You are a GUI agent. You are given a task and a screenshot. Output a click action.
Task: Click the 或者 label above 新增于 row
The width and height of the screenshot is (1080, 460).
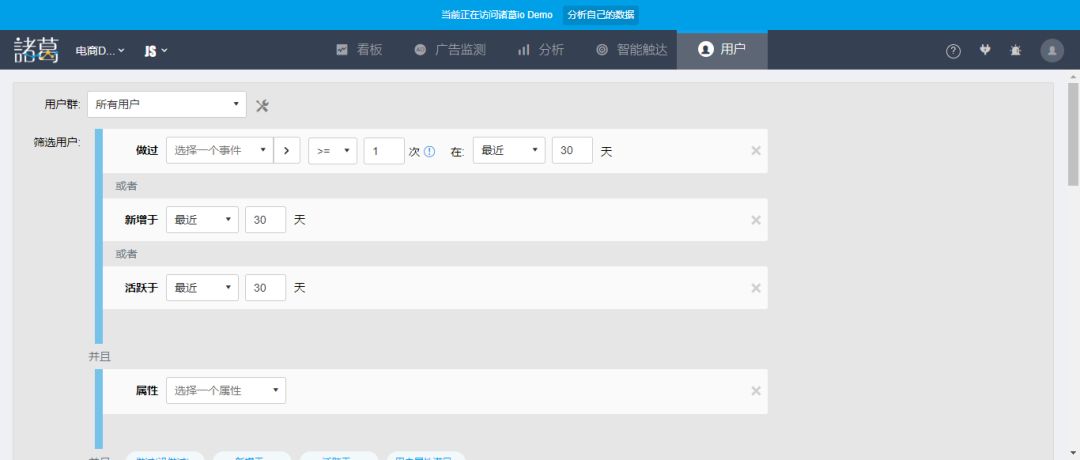coord(126,186)
